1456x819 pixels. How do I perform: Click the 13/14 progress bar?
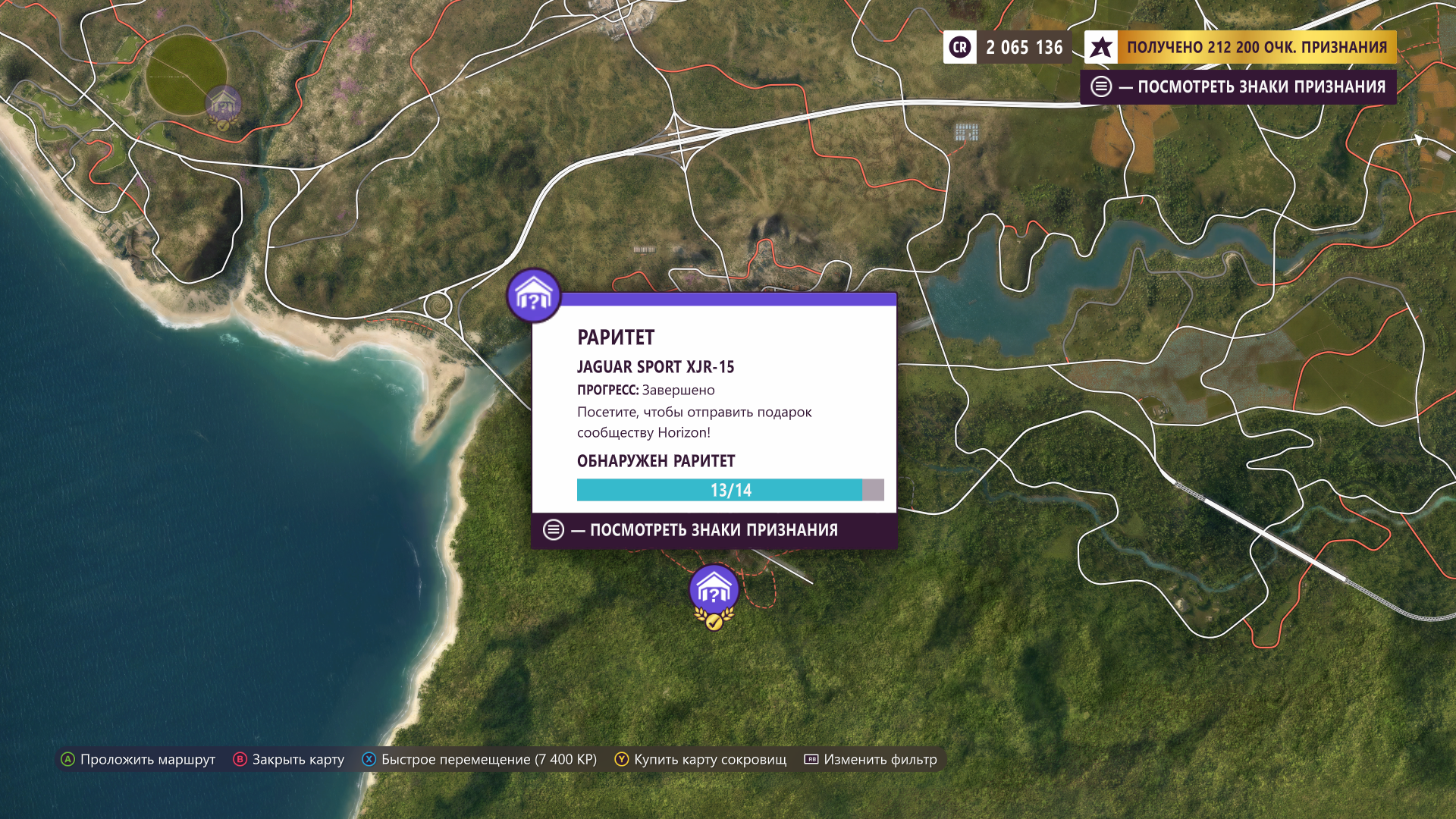coord(730,490)
